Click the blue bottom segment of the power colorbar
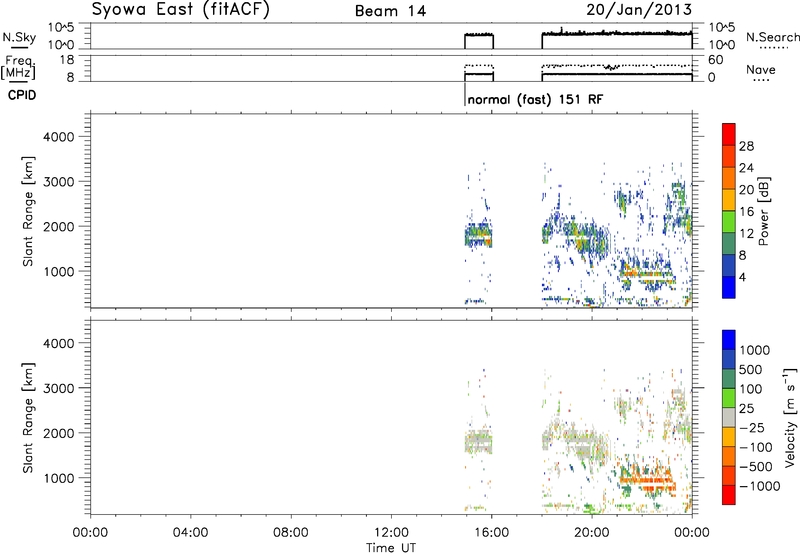Screen dimensions: 800x554 pyautogui.click(x=729, y=287)
